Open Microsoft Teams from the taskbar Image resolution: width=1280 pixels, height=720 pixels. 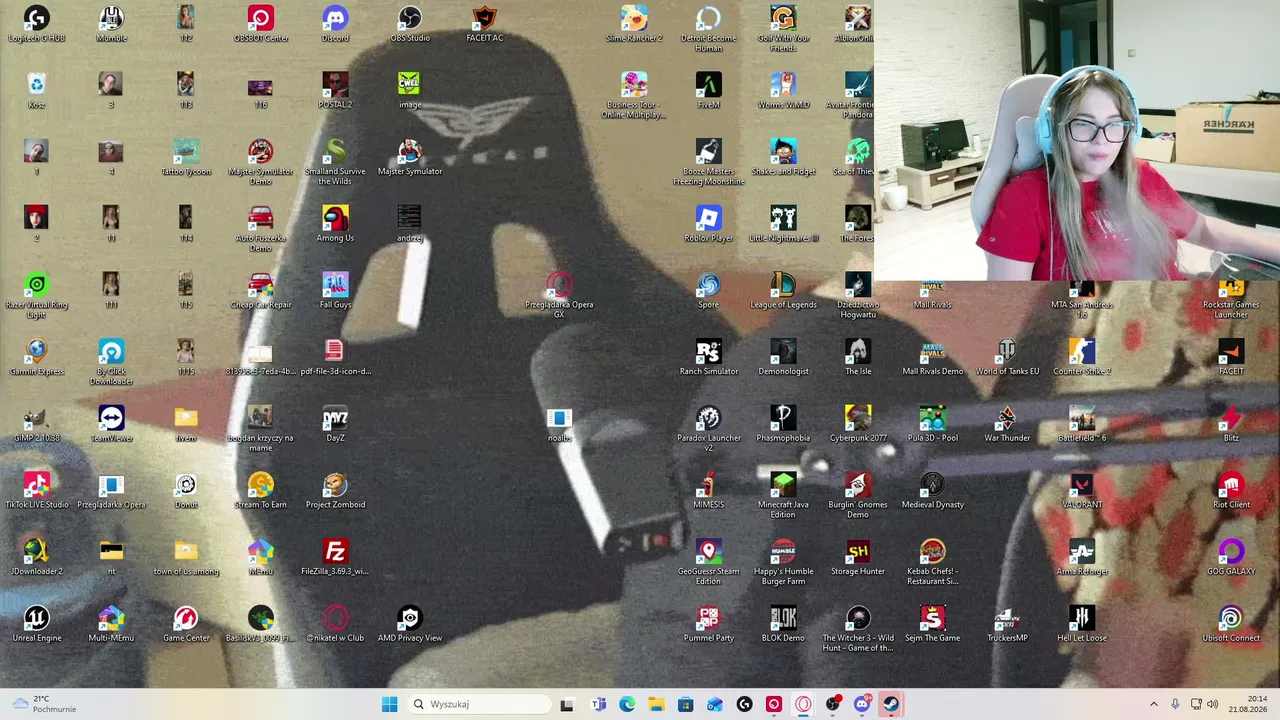(598, 704)
